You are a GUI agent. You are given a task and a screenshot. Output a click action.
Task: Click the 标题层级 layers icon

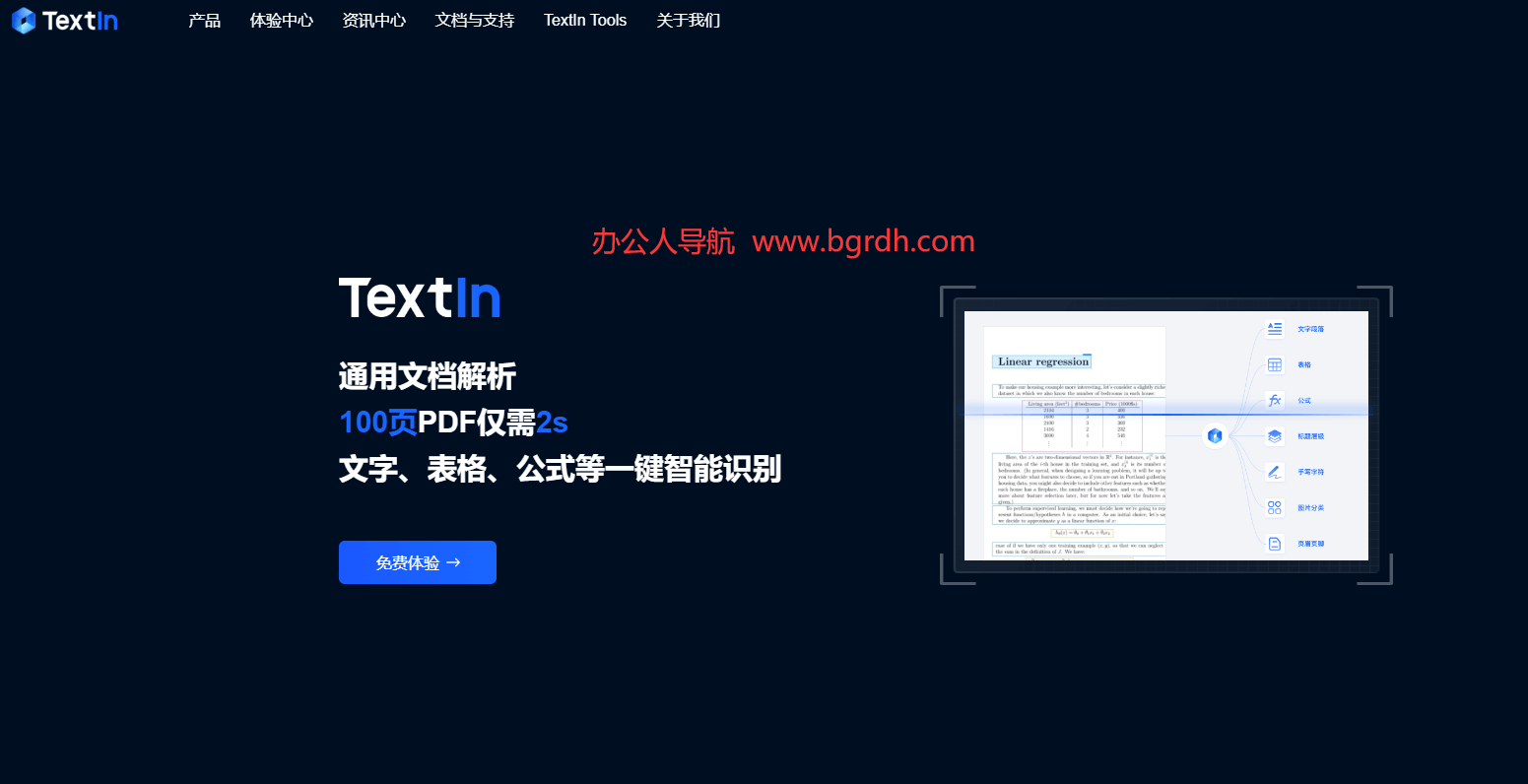coord(1274,435)
